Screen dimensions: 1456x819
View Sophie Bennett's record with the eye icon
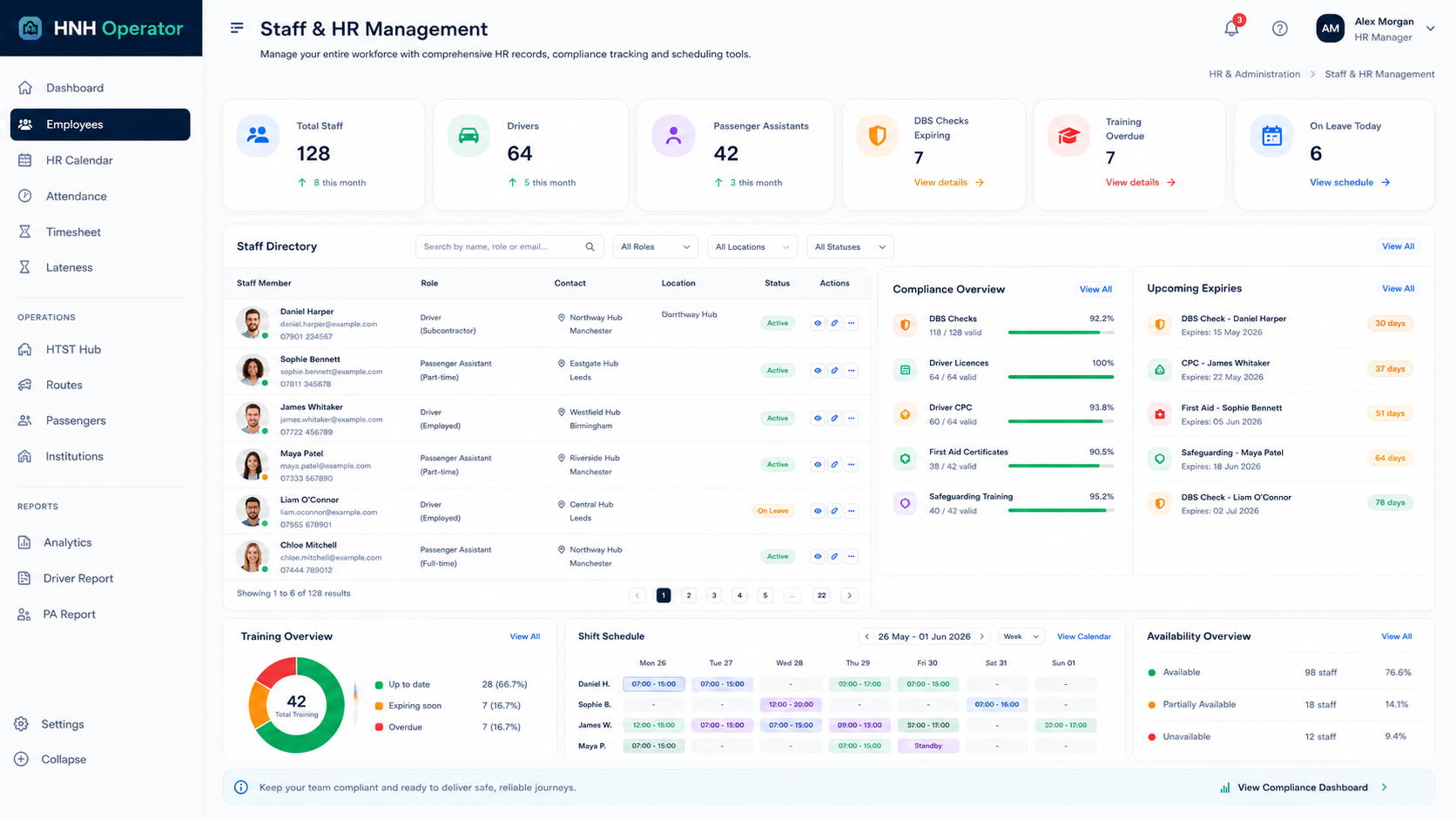pyautogui.click(x=818, y=371)
